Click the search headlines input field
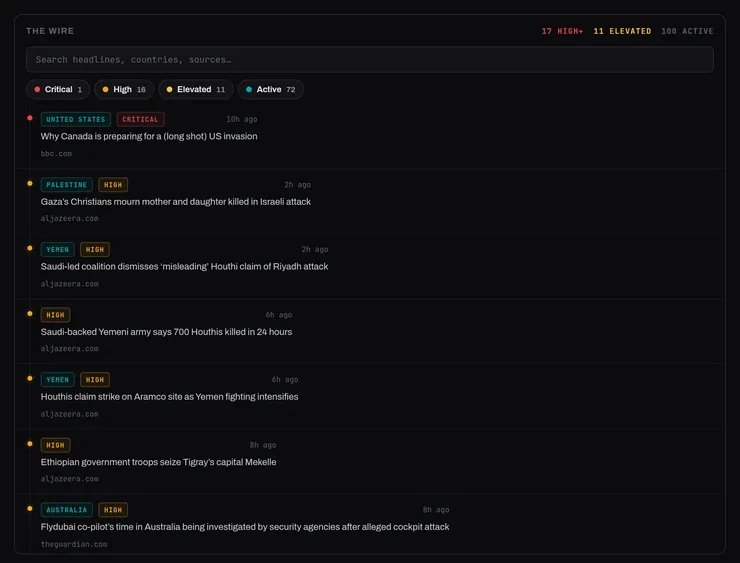 [x=370, y=59]
